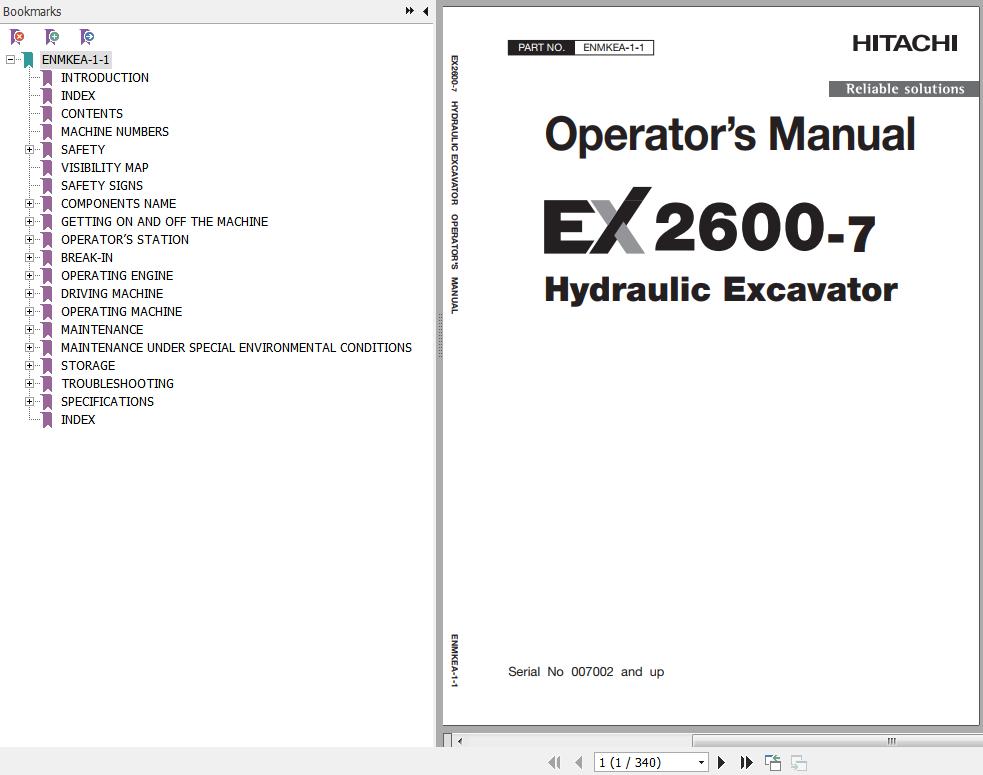
Task: Click the bookmark icon beside MACHINE NUMBERS
Action: [47, 132]
